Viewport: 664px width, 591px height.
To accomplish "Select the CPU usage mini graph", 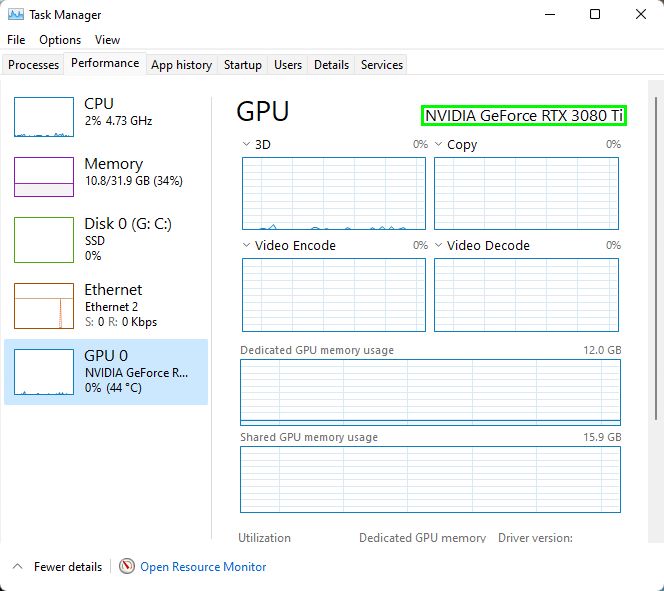I will (x=44, y=117).
